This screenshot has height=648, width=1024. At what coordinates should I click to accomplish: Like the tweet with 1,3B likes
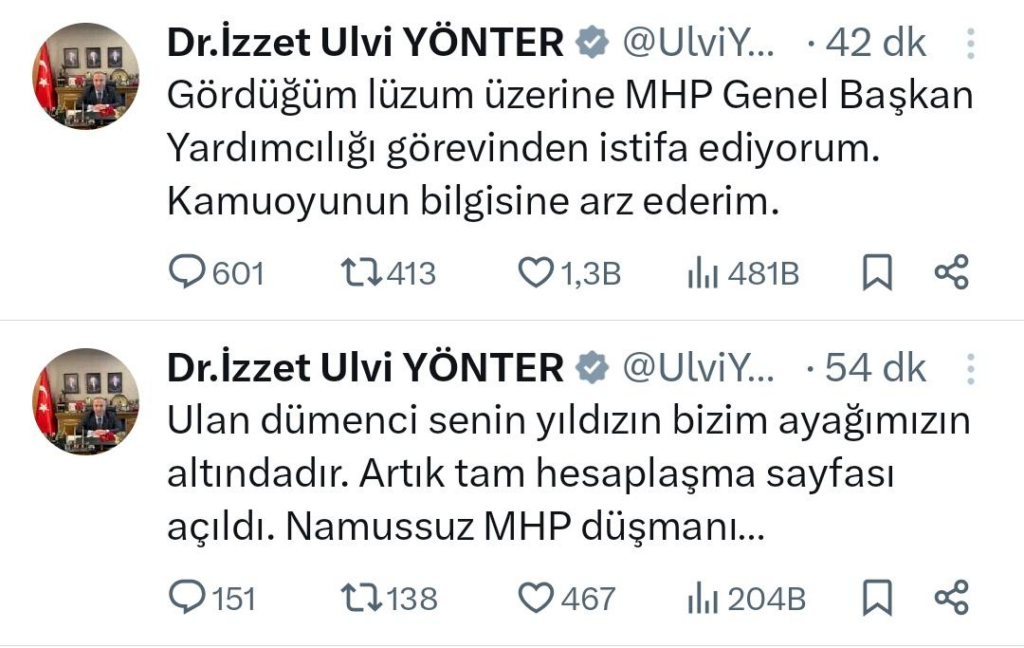pyautogui.click(x=537, y=273)
